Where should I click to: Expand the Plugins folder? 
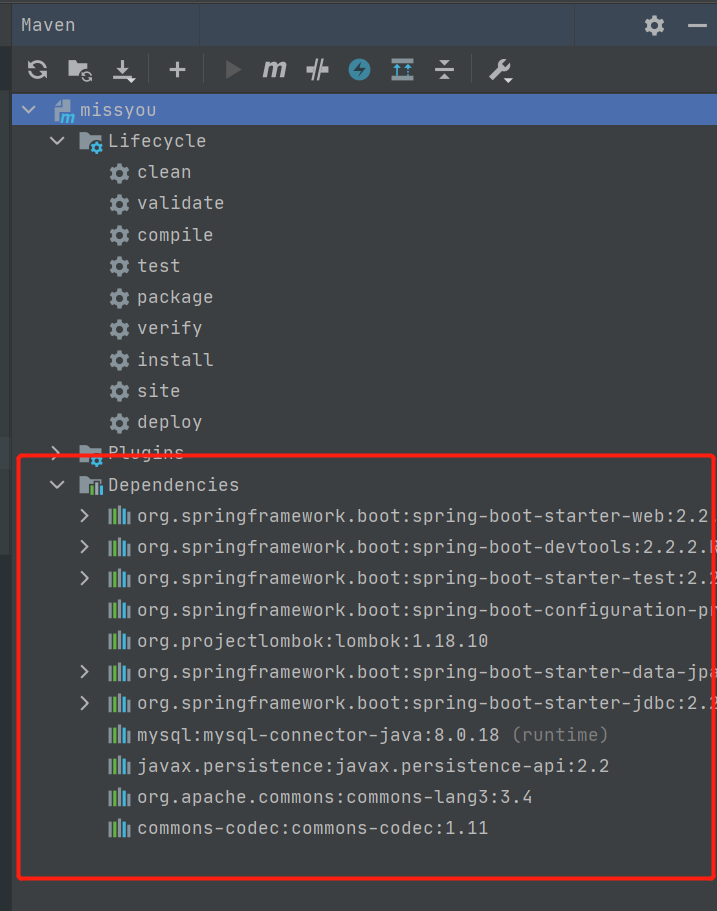click(56, 453)
